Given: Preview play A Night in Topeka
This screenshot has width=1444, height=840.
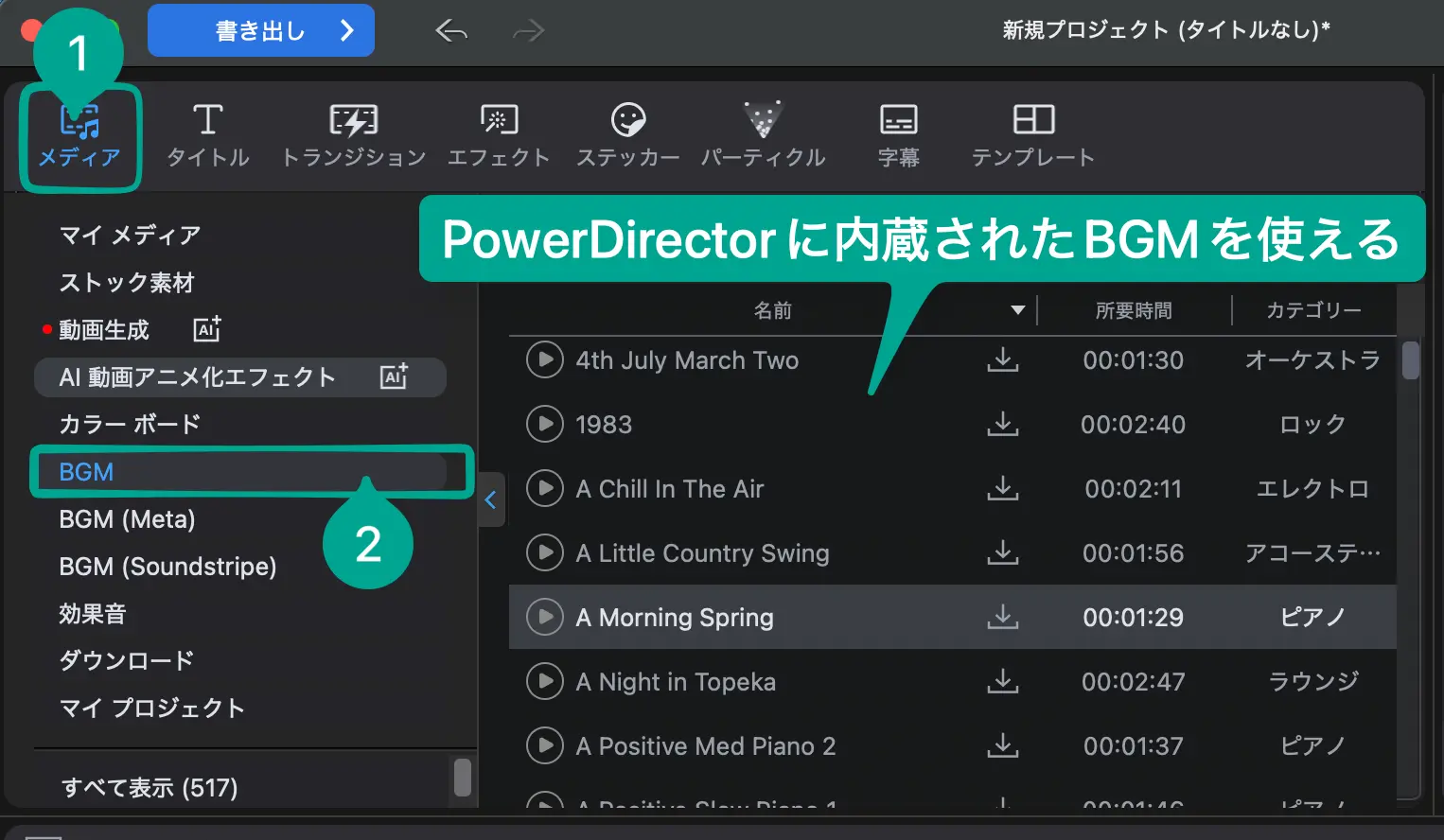Looking at the screenshot, I should pos(545,681).
